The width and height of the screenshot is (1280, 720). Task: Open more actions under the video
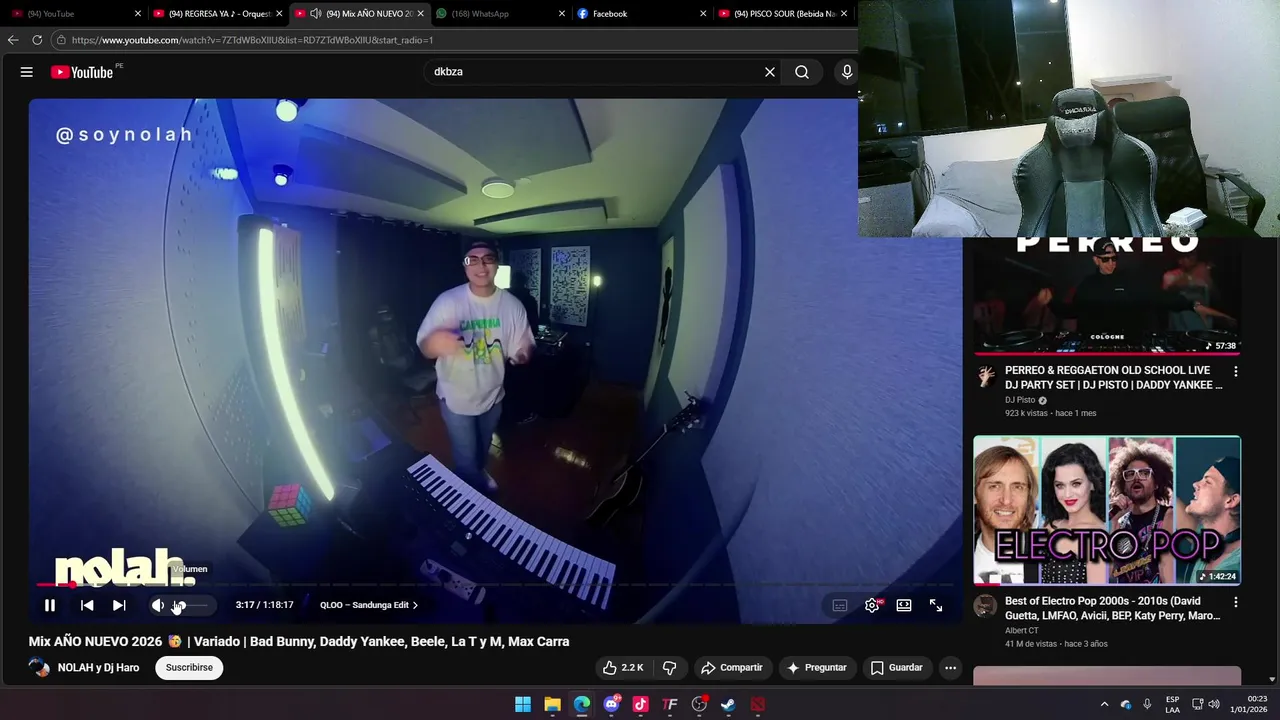(x=951, y=667)
